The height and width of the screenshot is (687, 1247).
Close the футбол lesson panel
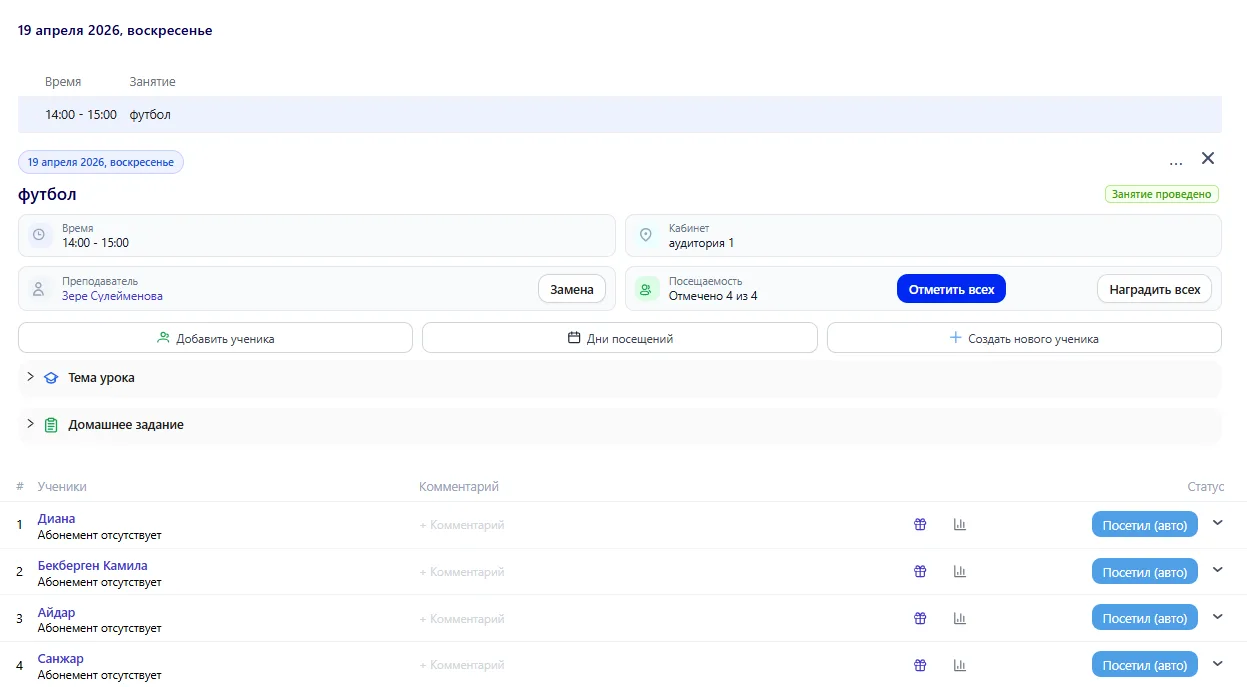tap(1207, 158)
